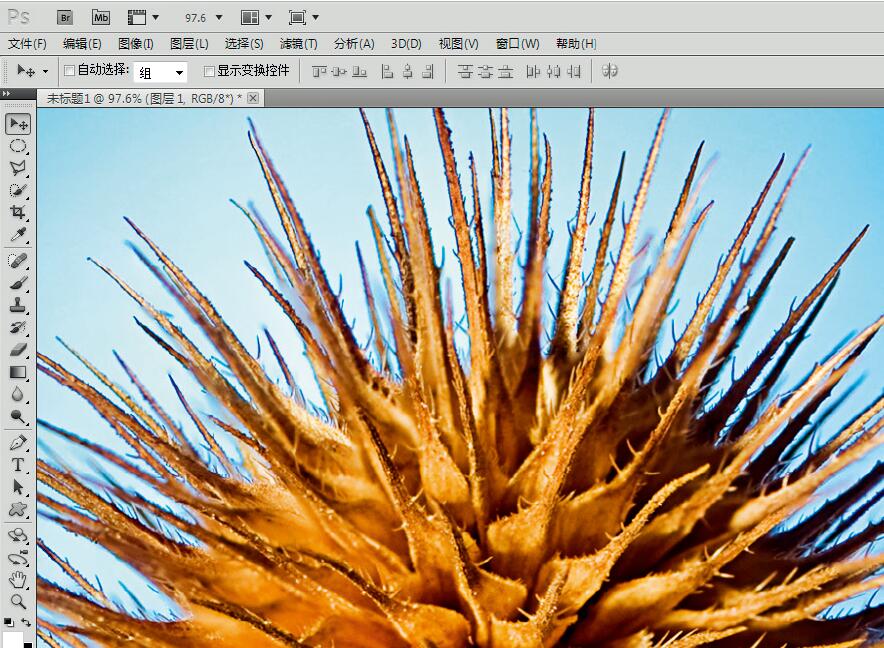Enable the 自动选择 checkbox
The image size is (884, 648).
point(70,71)
